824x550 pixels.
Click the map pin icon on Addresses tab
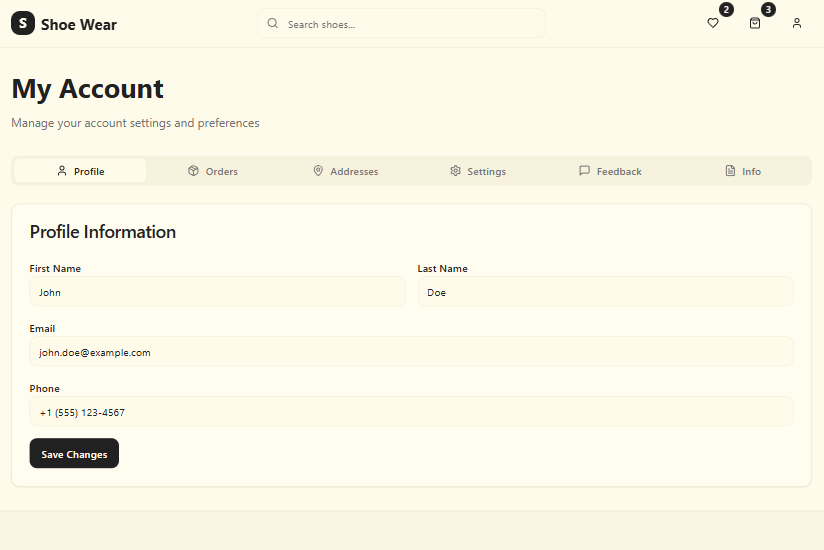tap(318, 171)
